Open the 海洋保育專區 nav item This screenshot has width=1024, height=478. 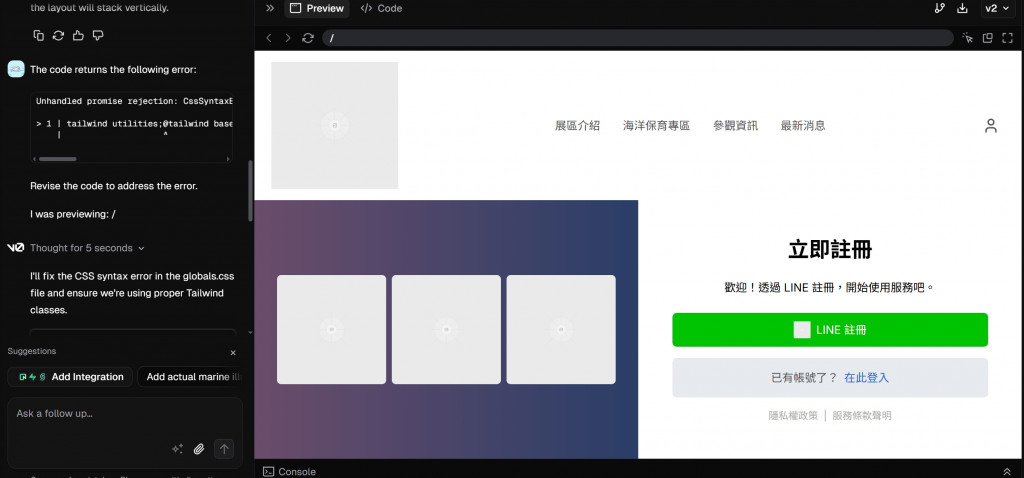click(656, 125)
